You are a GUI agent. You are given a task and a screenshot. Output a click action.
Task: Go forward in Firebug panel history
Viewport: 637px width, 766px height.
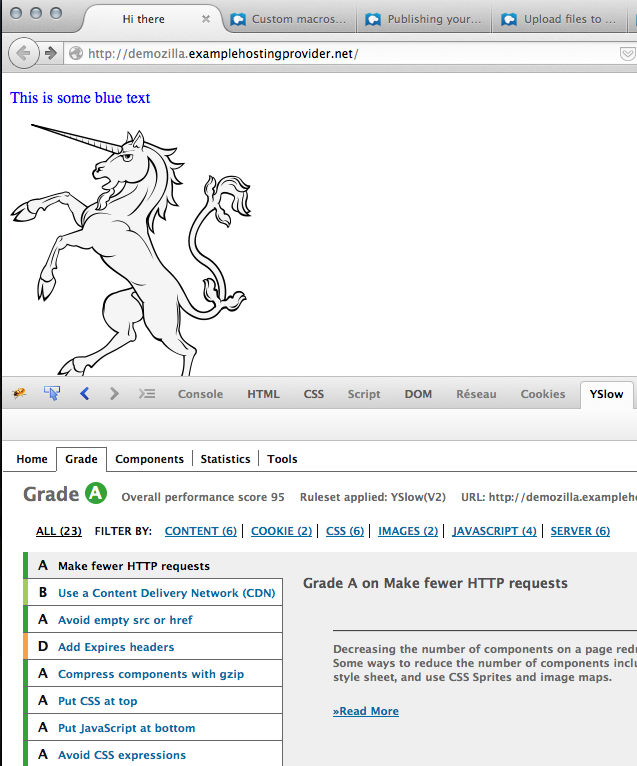pyautogui.click(x=114, y=394)
